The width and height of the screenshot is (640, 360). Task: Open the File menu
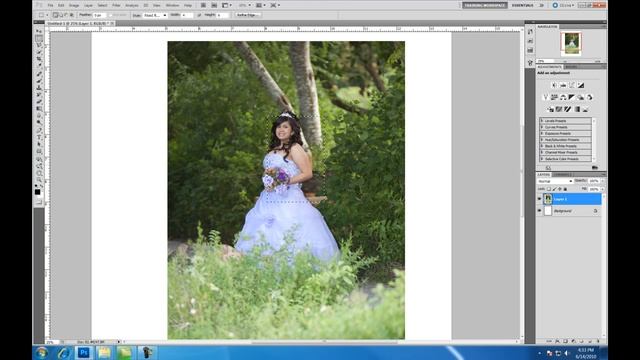[x=50, y=5]
